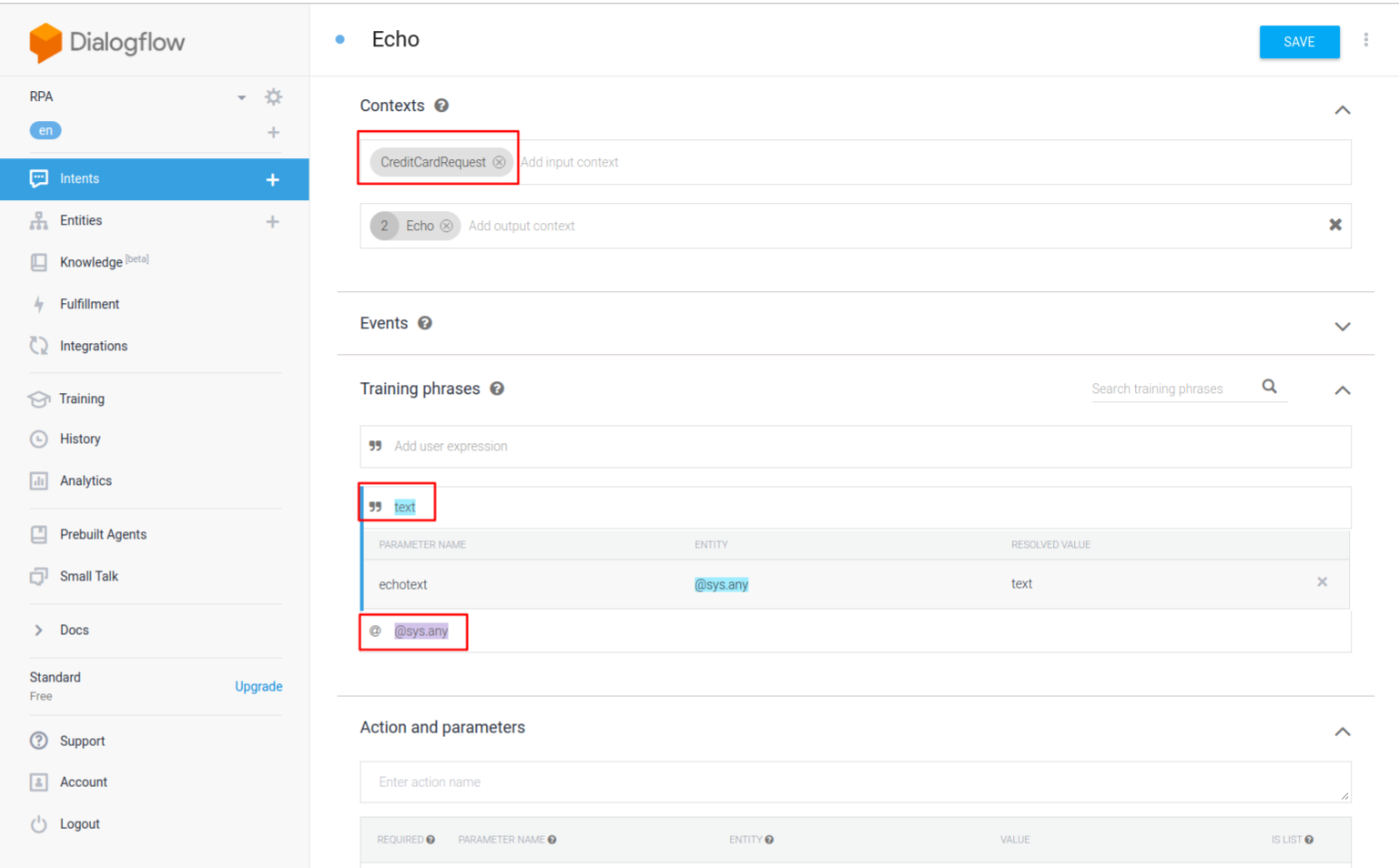The image size is (1399, 868).
Task: Remove Echo output context chip
Action: pos(446,226)
